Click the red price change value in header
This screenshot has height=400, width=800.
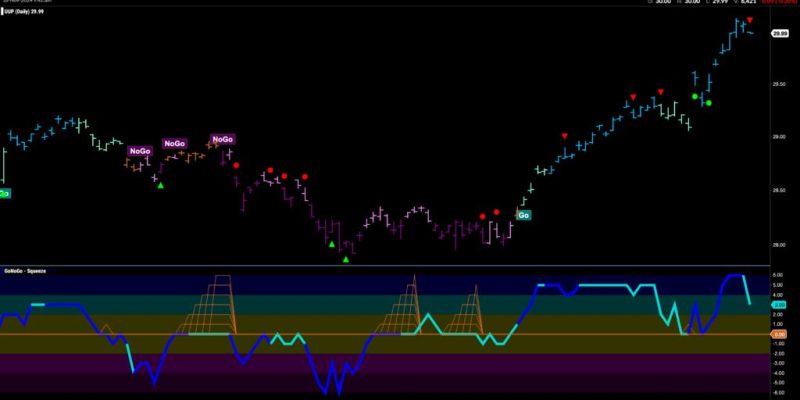point(780,2)
